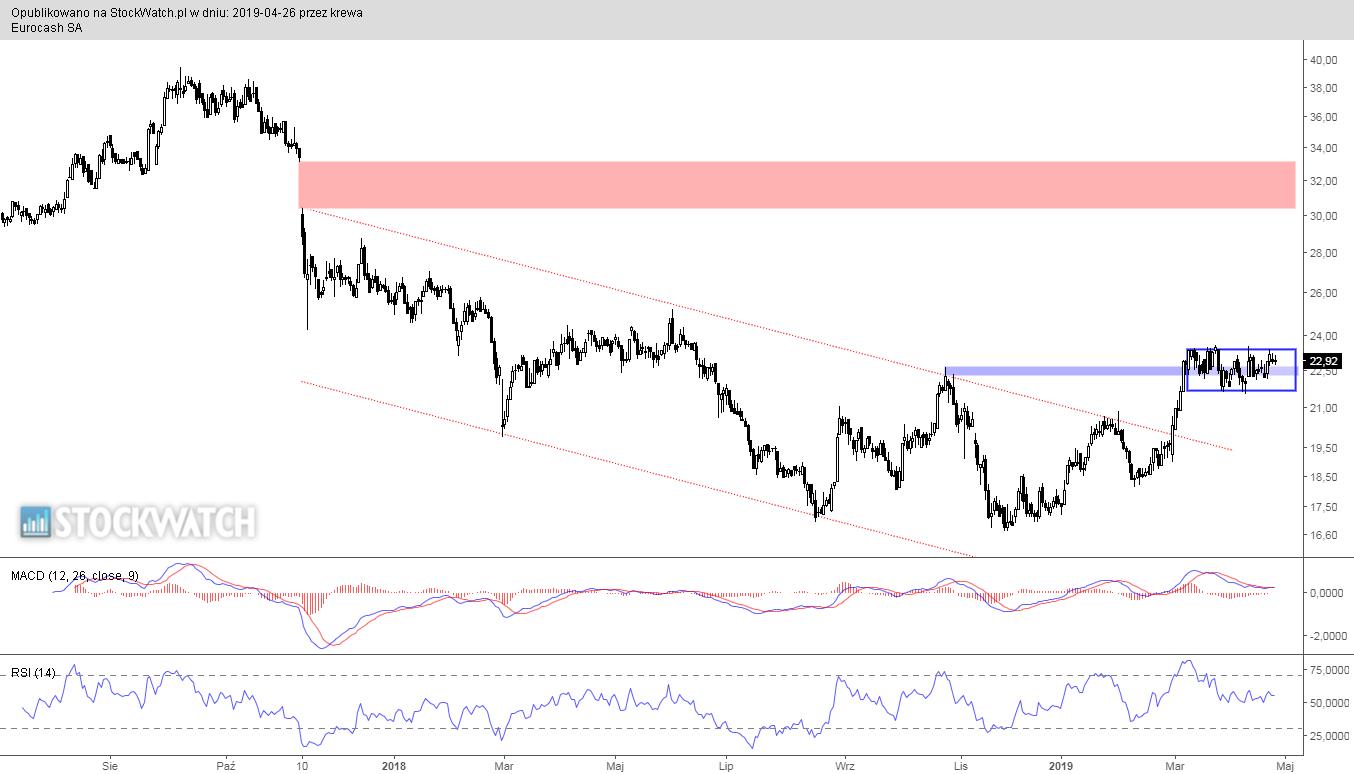Screen dimensions: 1354x774
Task: Click the Sie month label on time axis
Action: click(111, 765)
